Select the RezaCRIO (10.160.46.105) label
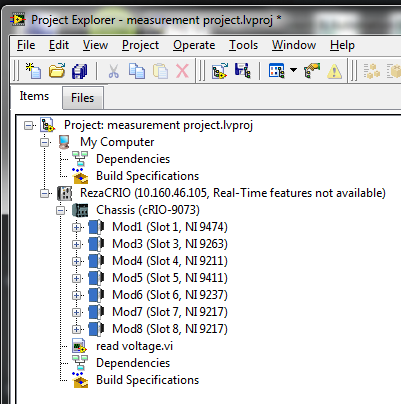This screenshot has height=404, width=401. coord(233,193)
